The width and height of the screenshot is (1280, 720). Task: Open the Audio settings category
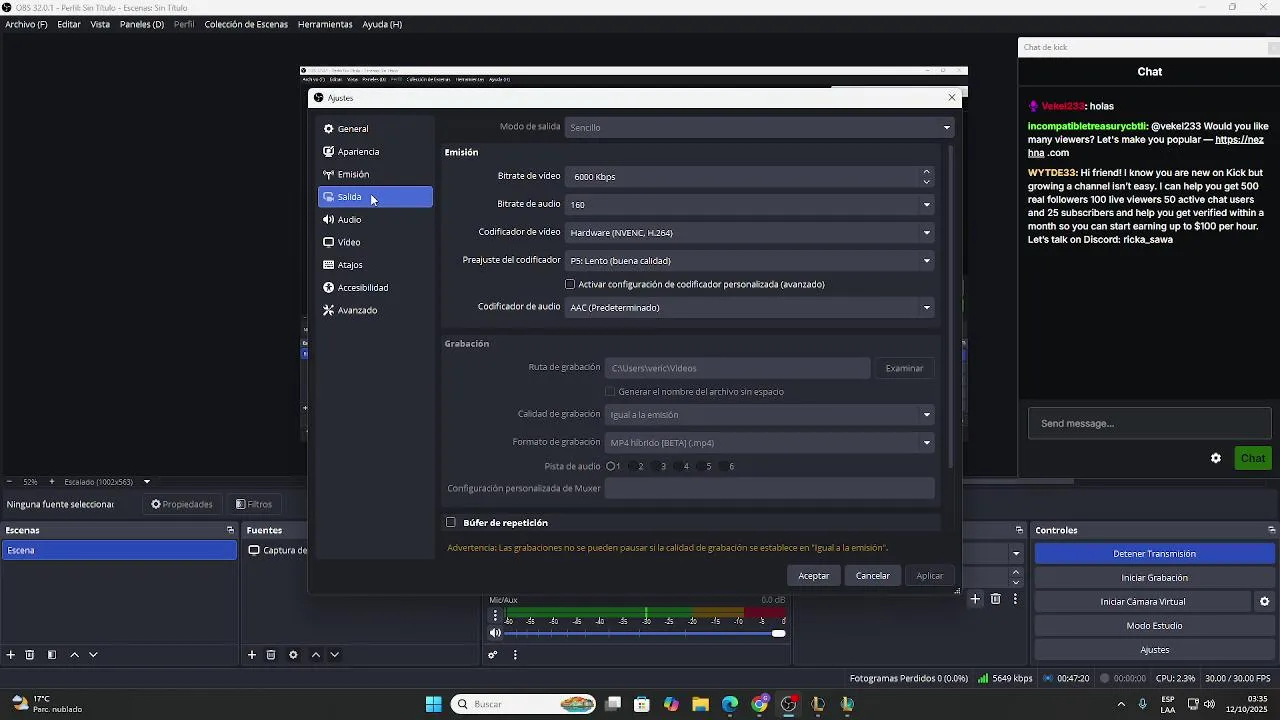pyautogui.click(x=375, y=220)
